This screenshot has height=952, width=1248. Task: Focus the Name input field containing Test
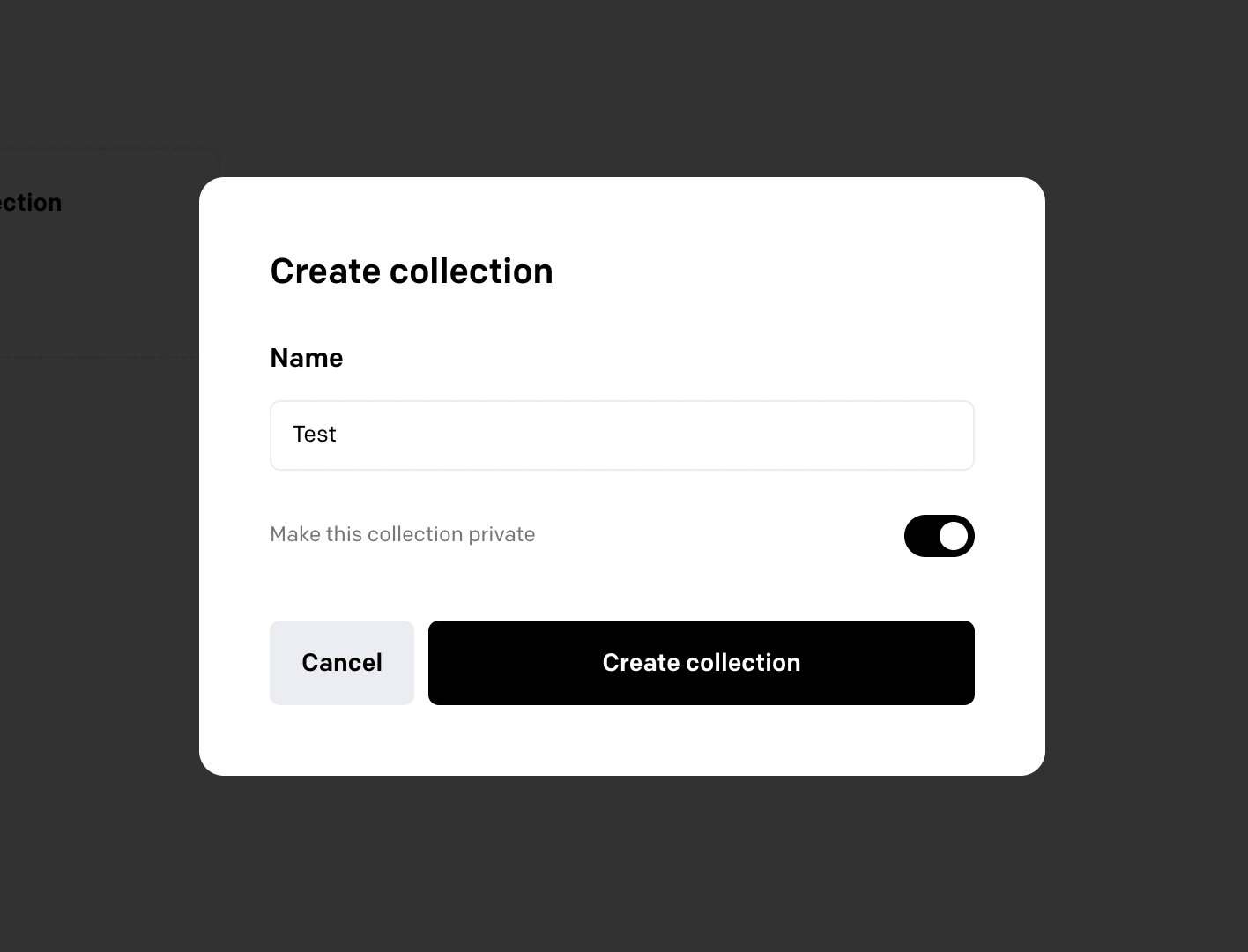tap(622, 435)
